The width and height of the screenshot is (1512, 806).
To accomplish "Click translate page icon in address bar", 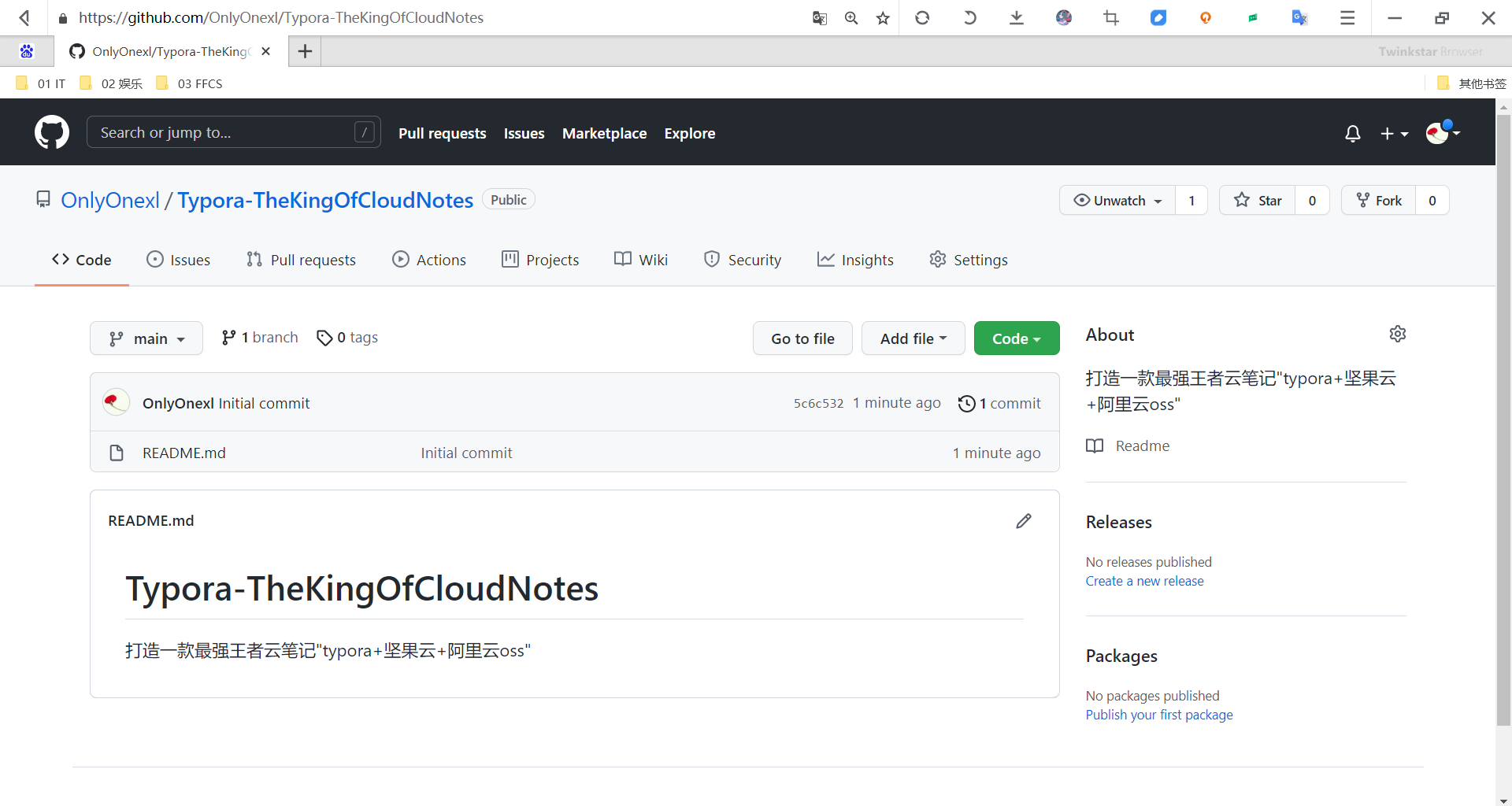I will click(820, 17).
